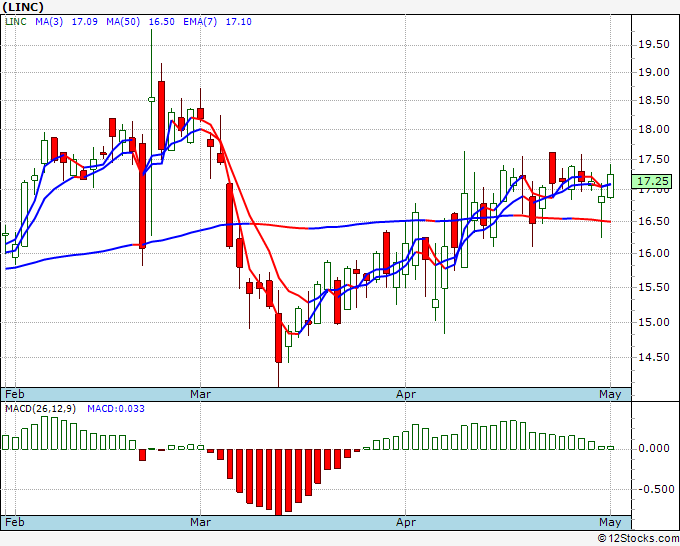The image size is (680, 546).
Task: Click the MA(50) value 16.50
Action: (x=162, y=22)
